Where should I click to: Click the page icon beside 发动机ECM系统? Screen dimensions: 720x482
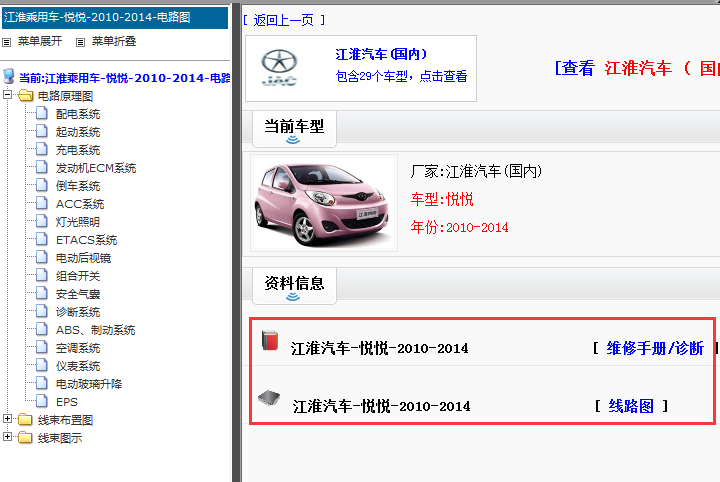[x=42, y=167]
